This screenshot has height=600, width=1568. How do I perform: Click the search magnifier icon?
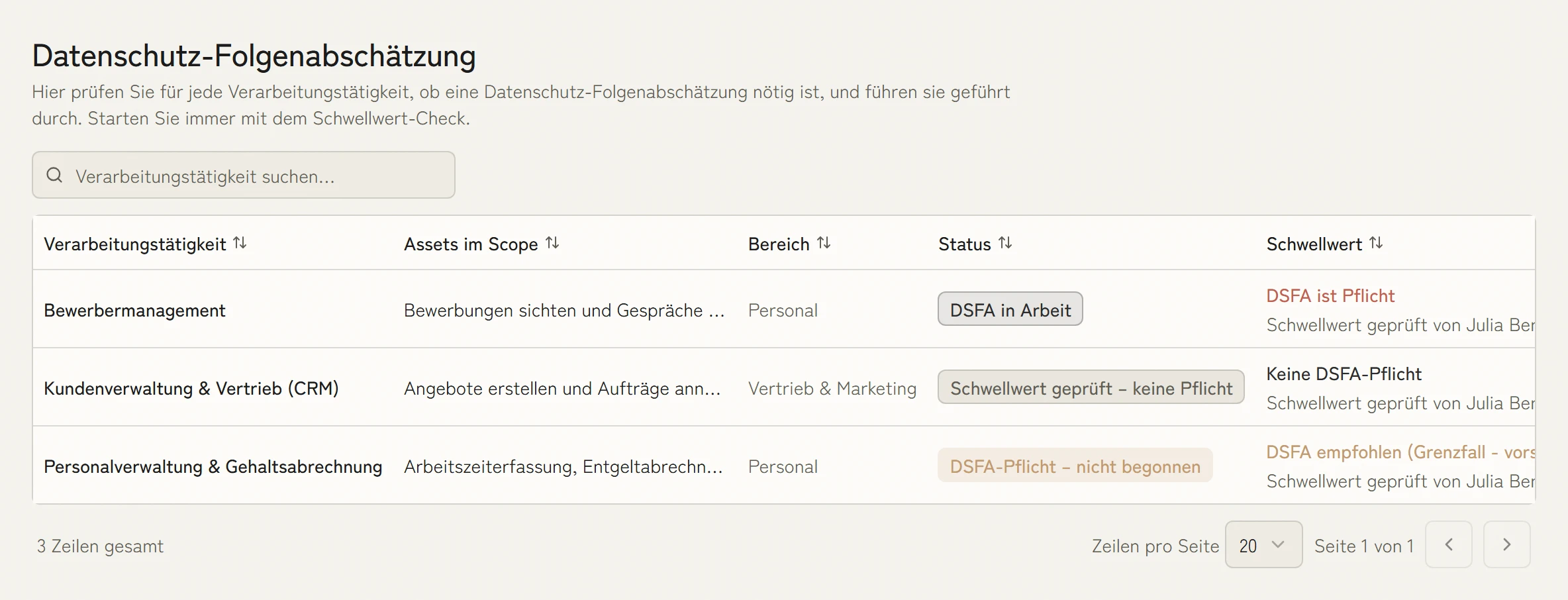pos(54,175)
